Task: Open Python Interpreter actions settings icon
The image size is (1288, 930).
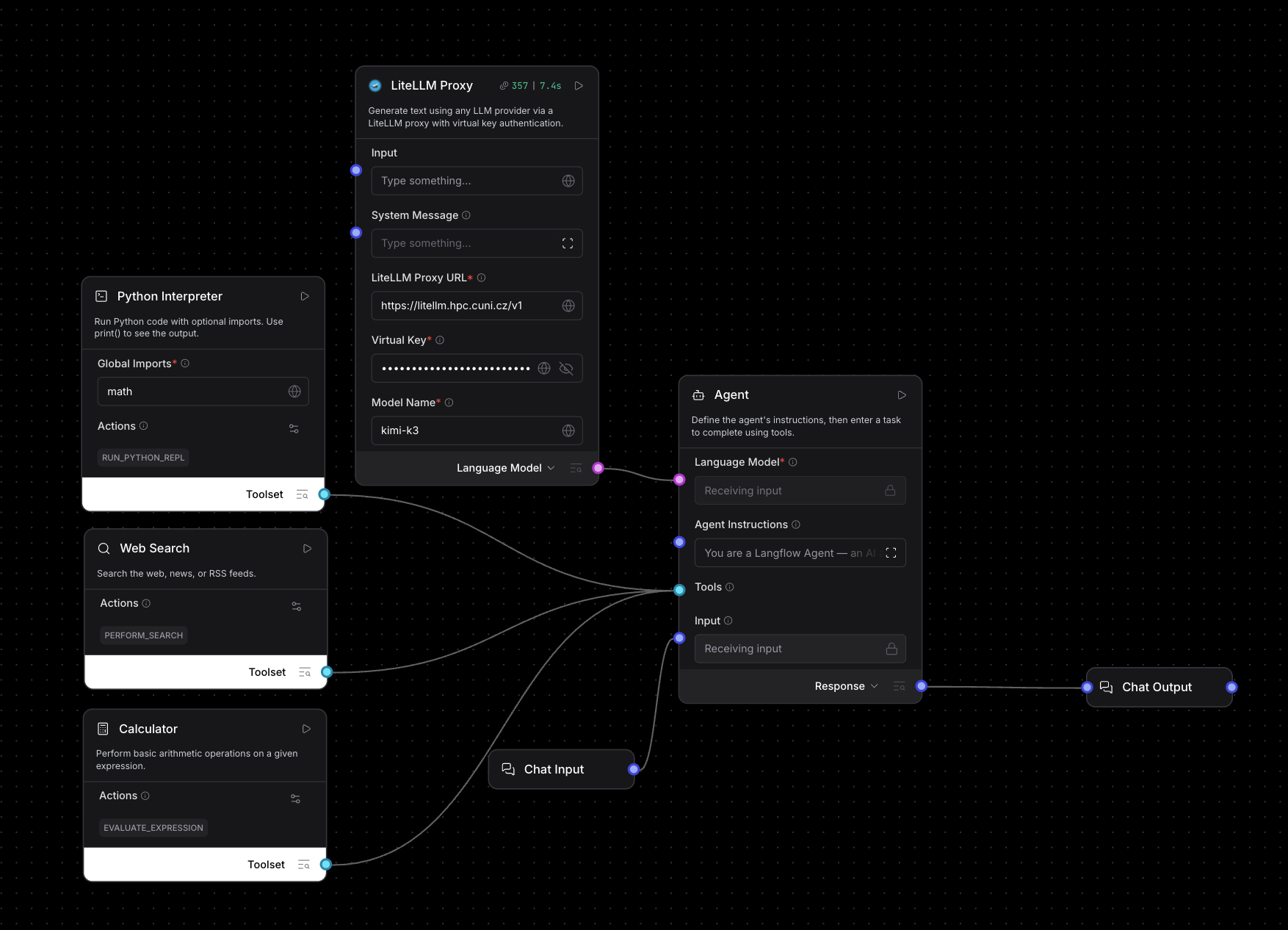Action: point(294,428)
